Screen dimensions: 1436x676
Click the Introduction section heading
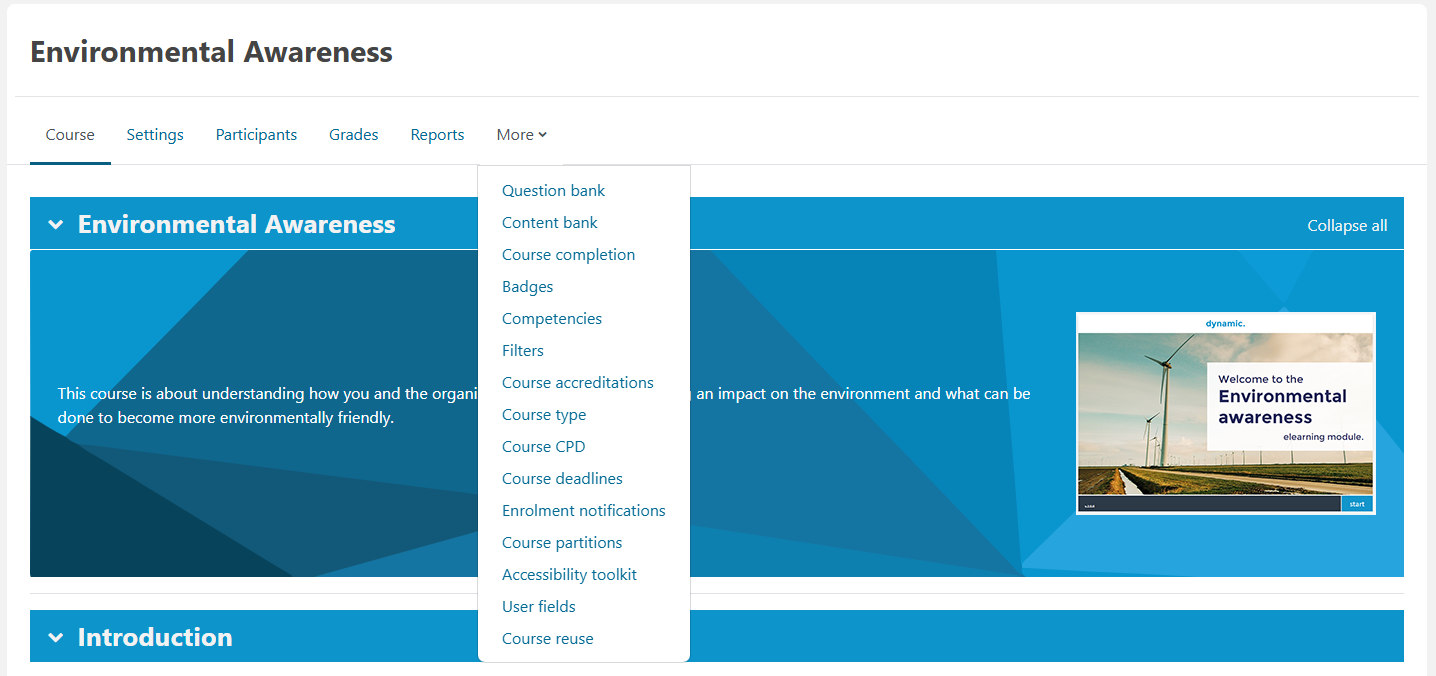[155, 637]
